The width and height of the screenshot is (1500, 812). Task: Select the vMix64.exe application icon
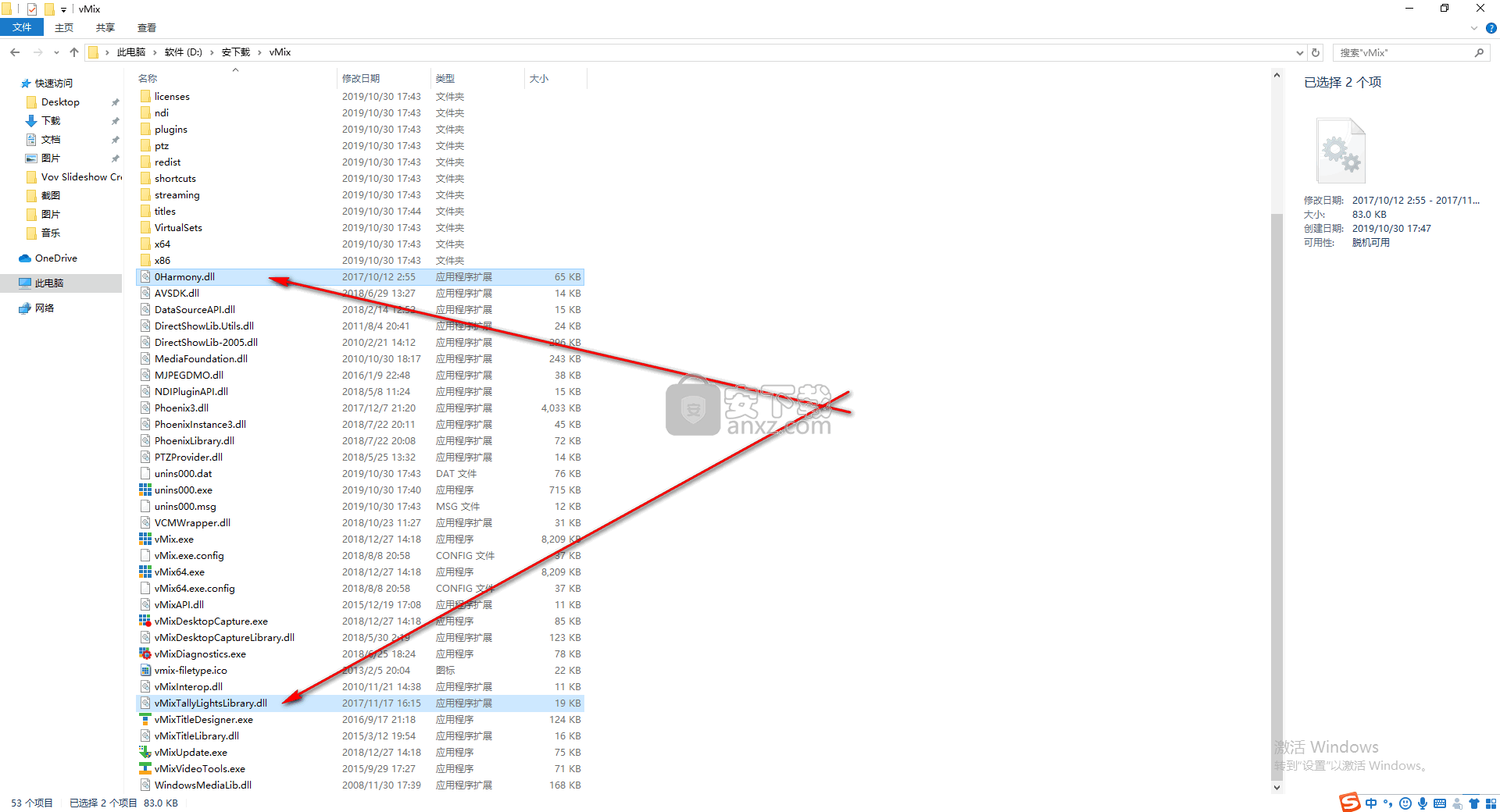(x=145, y=572)
